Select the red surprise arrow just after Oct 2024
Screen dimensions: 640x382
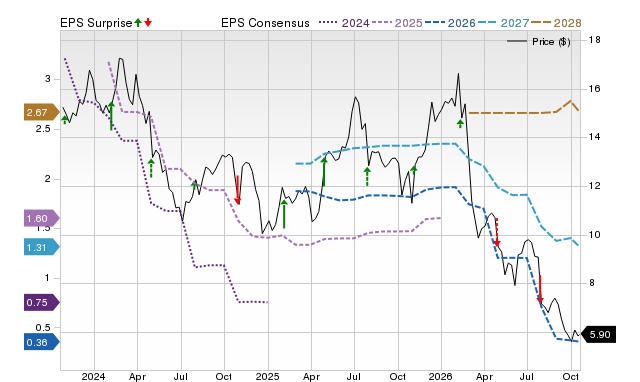[x=238, y=190]
